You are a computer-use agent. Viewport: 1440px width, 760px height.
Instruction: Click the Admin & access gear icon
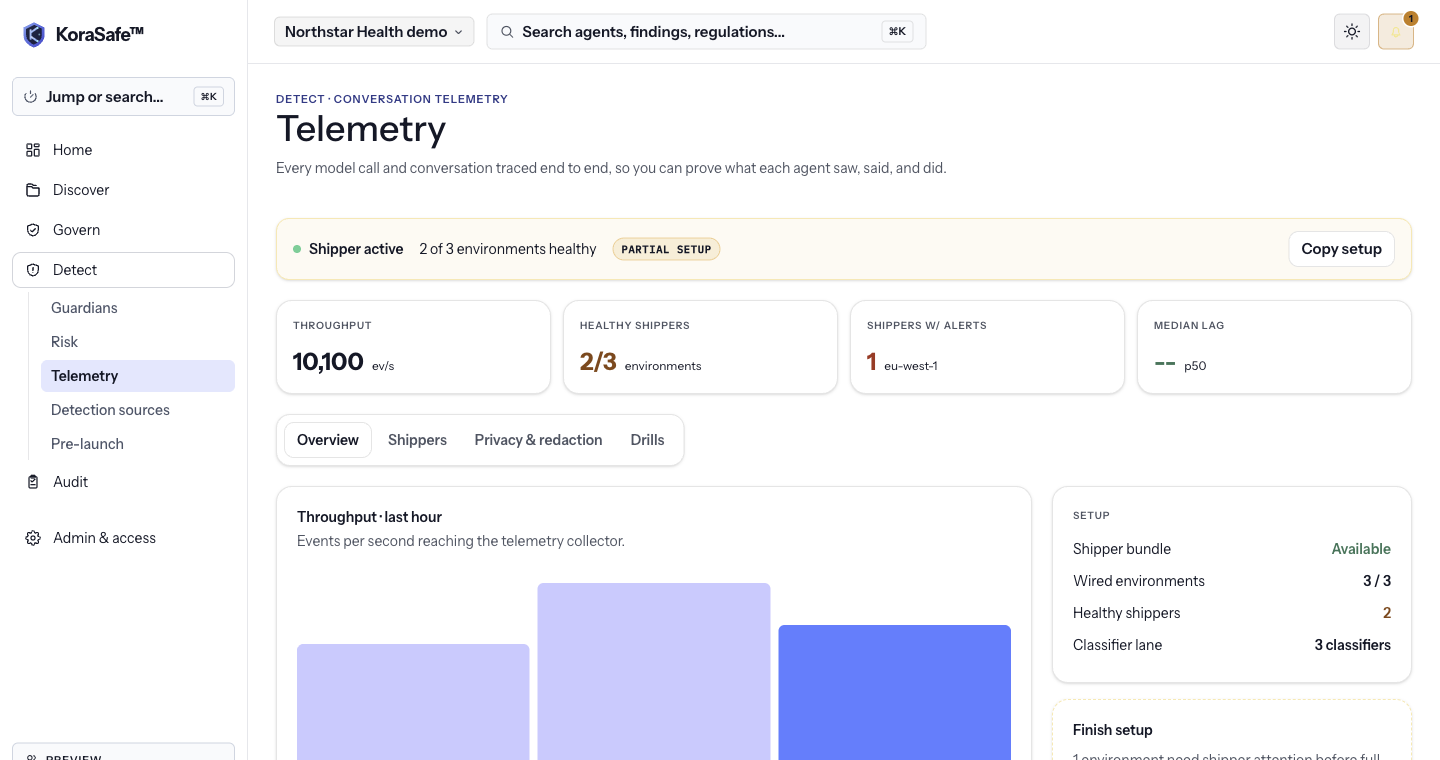[33, 538]
